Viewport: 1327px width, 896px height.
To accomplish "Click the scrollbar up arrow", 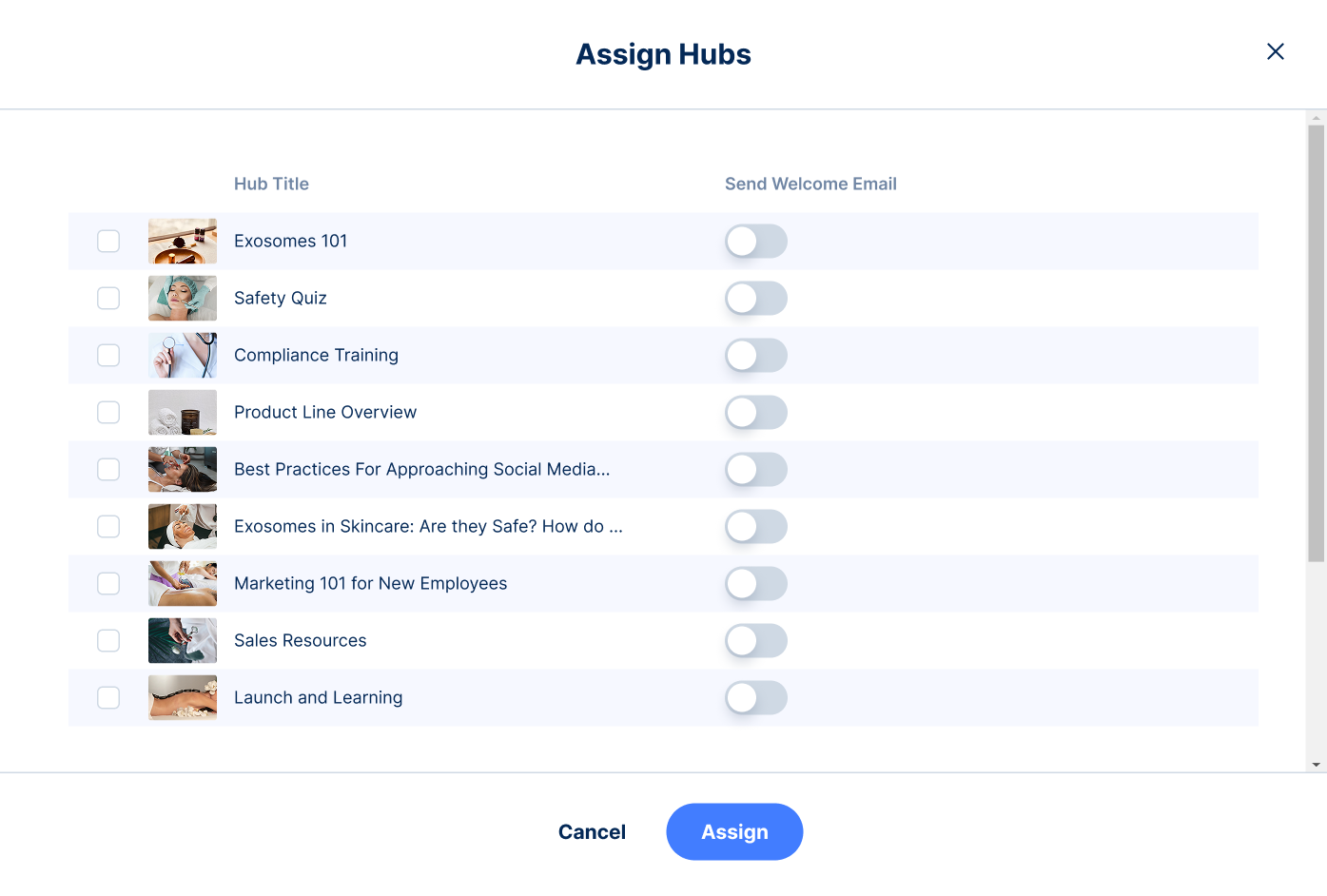I will click(1316, 118).
